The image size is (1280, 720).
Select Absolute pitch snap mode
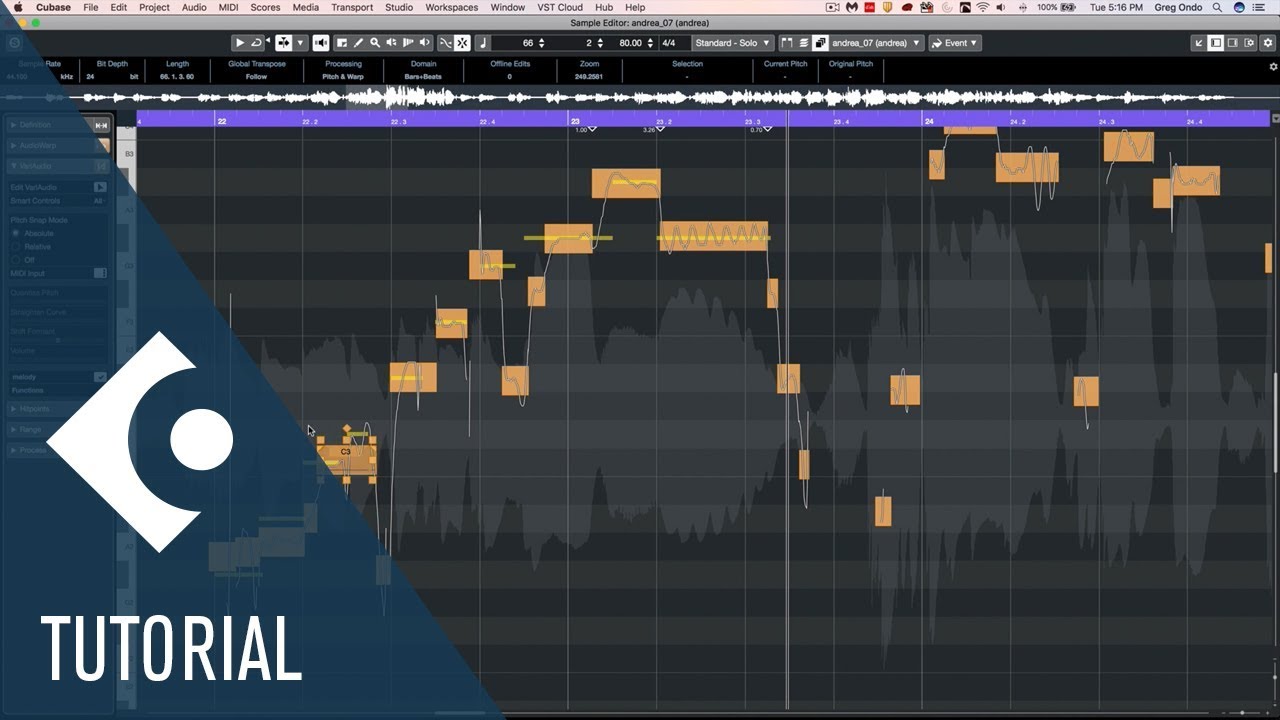pos(15,233)
